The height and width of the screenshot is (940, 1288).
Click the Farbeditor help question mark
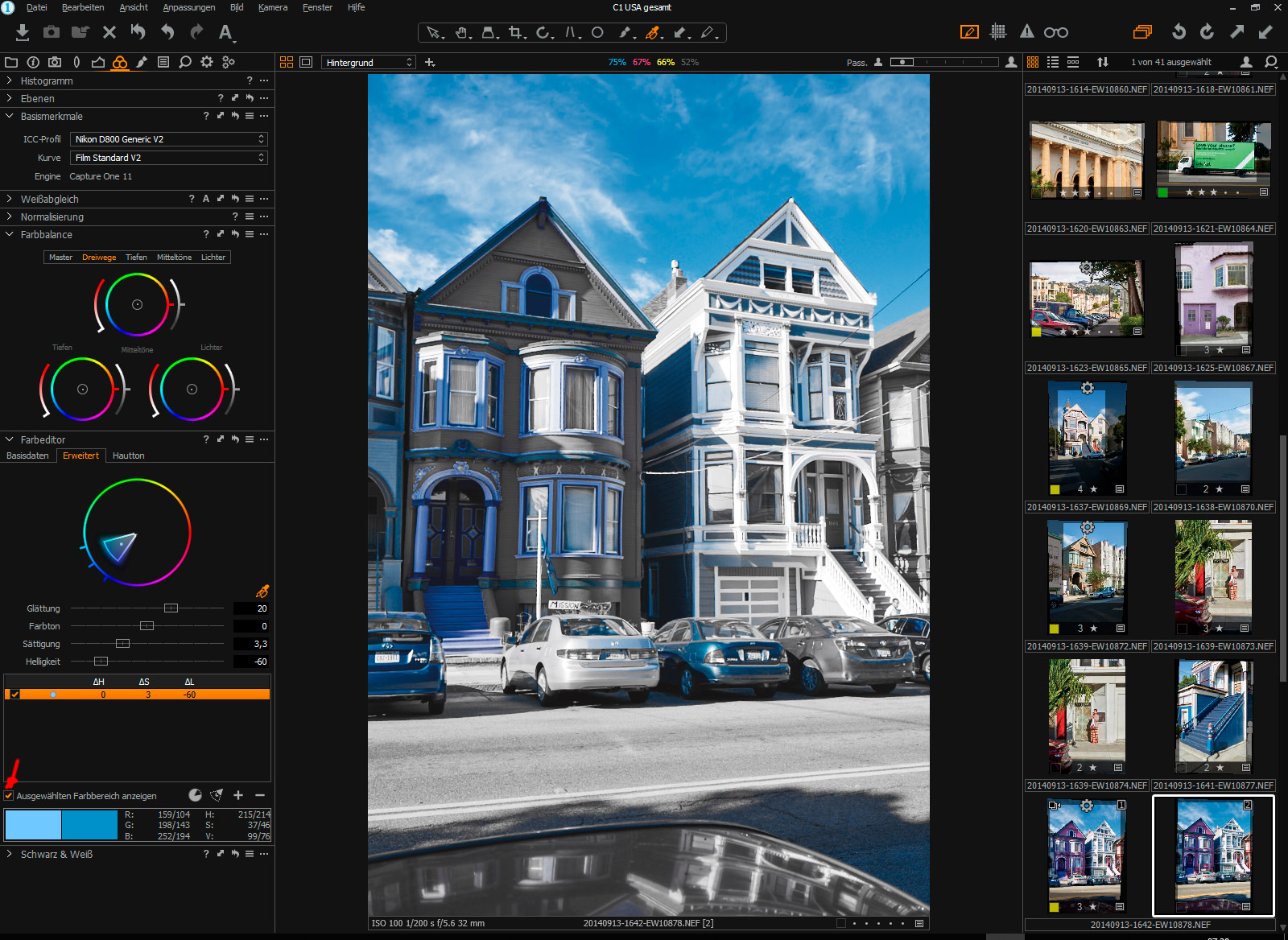pyautogui.click(x=206, y=439)
